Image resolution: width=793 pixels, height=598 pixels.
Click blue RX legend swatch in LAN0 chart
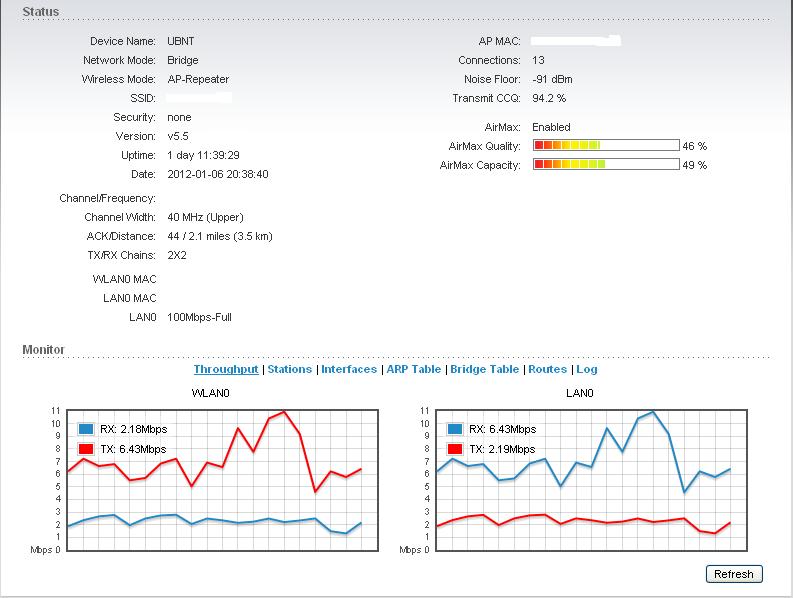(456, 429)
